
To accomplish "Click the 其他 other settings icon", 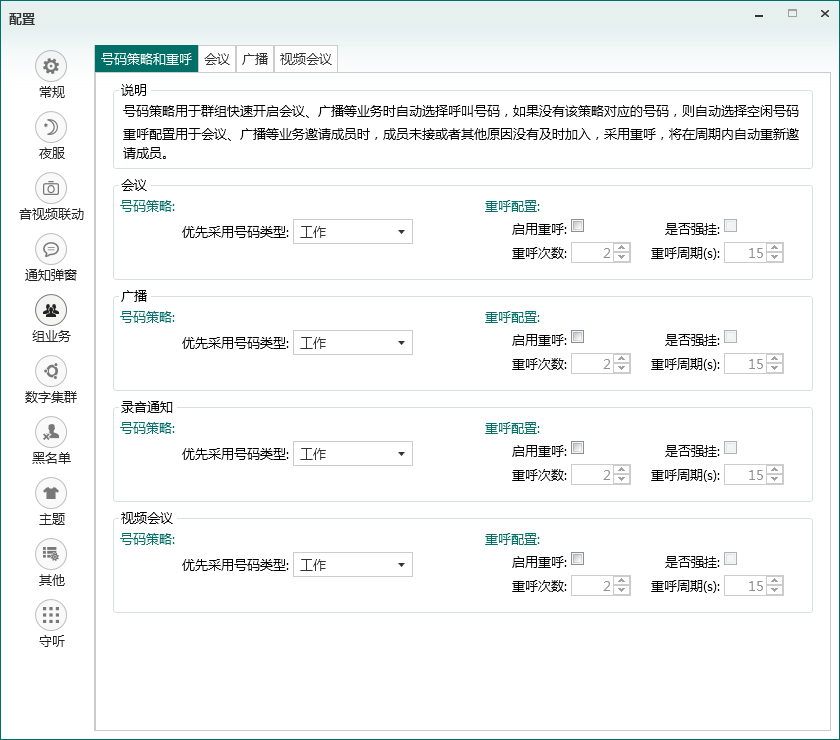I will pyautogui.click(x=51, y=554).
